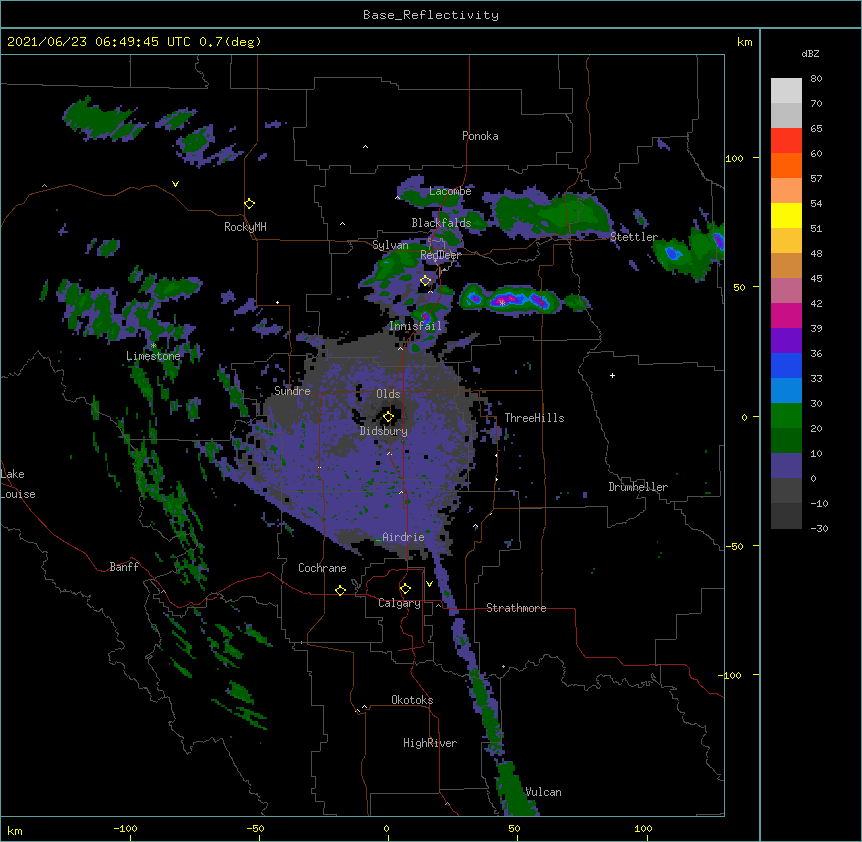
Task: Pick the red swatch between 65 and 60 dBZ
Action: tap(786, 141)
